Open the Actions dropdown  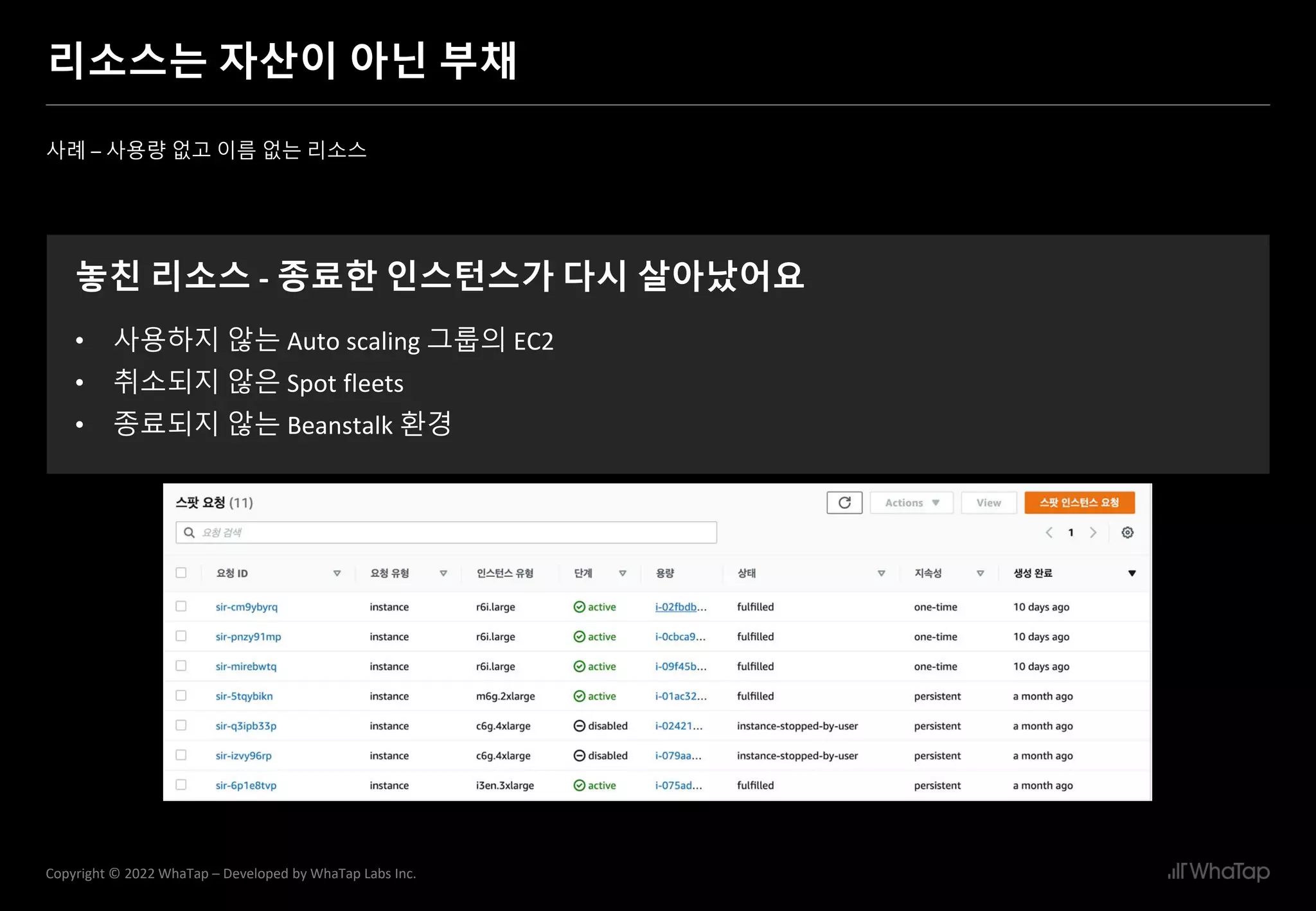(911, 502)
